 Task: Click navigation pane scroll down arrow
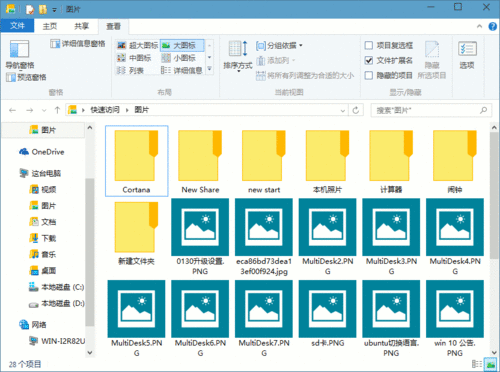point(90,352)
